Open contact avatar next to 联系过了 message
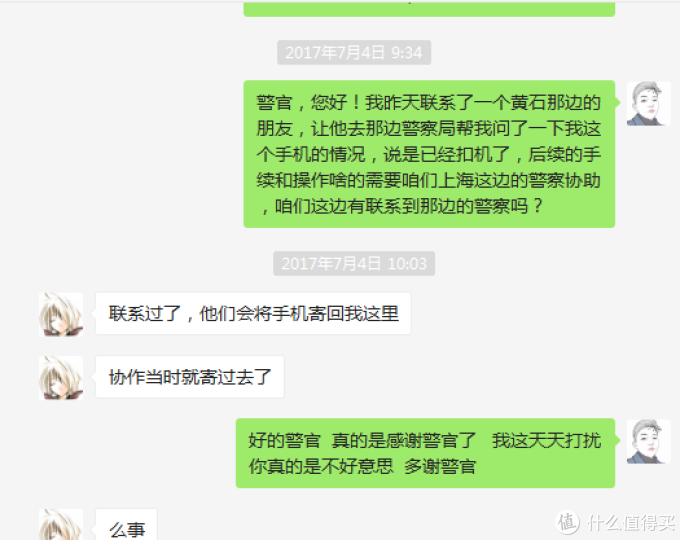The height and width of the screenshot is (540, 680). [61, 314]
